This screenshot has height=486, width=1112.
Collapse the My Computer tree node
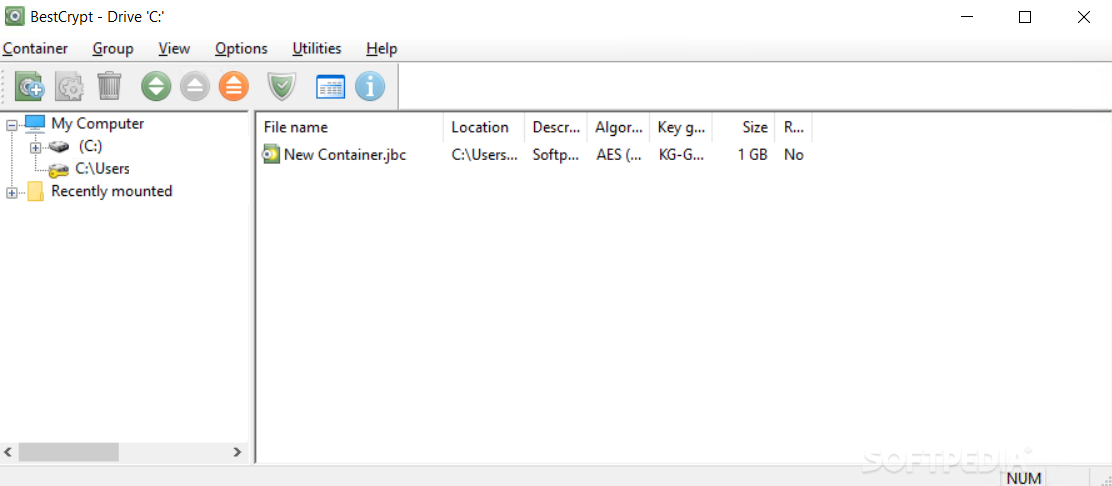[x=11, y=125]
